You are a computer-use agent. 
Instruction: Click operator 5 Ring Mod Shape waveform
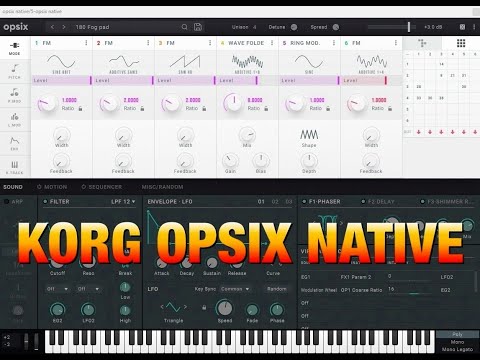(x=309, y=135)
